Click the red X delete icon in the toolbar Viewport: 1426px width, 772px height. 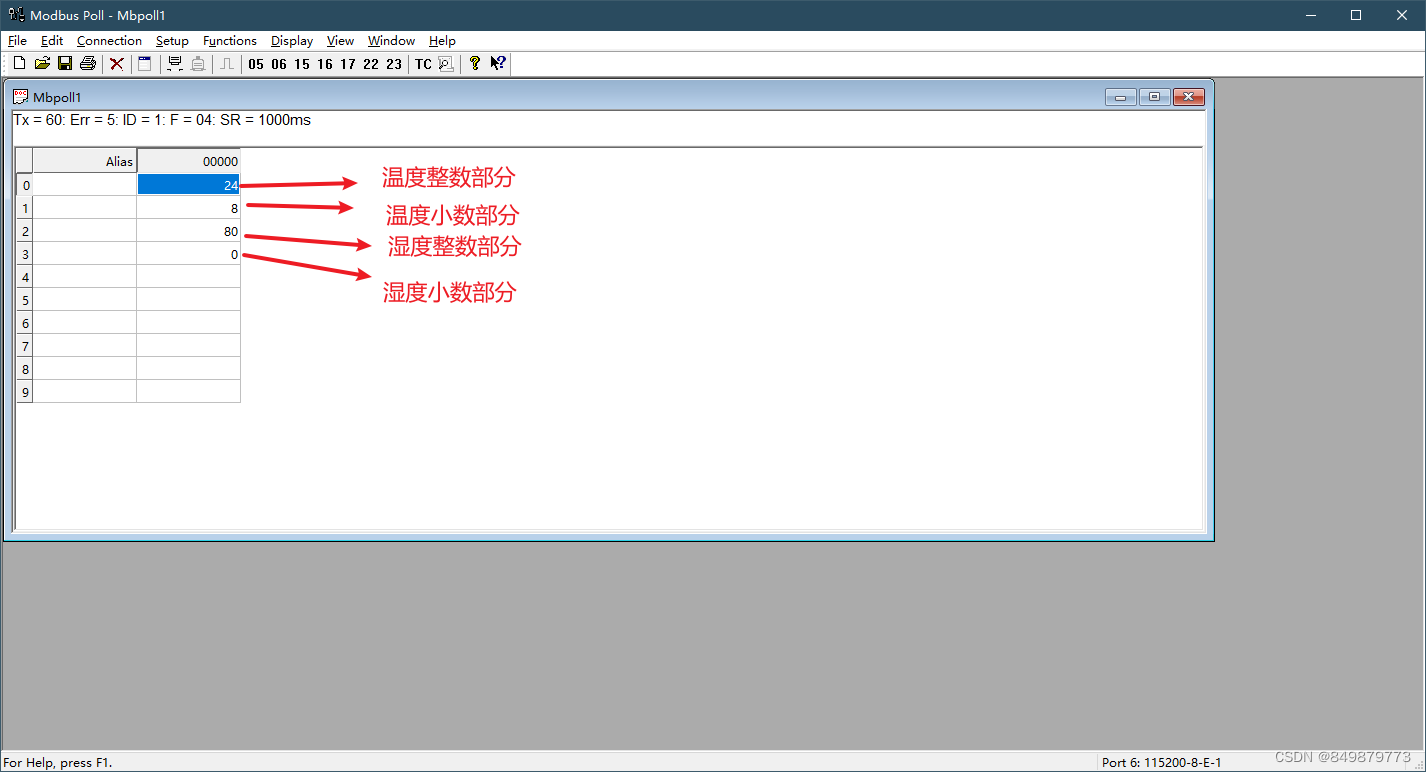pos(117,64)
